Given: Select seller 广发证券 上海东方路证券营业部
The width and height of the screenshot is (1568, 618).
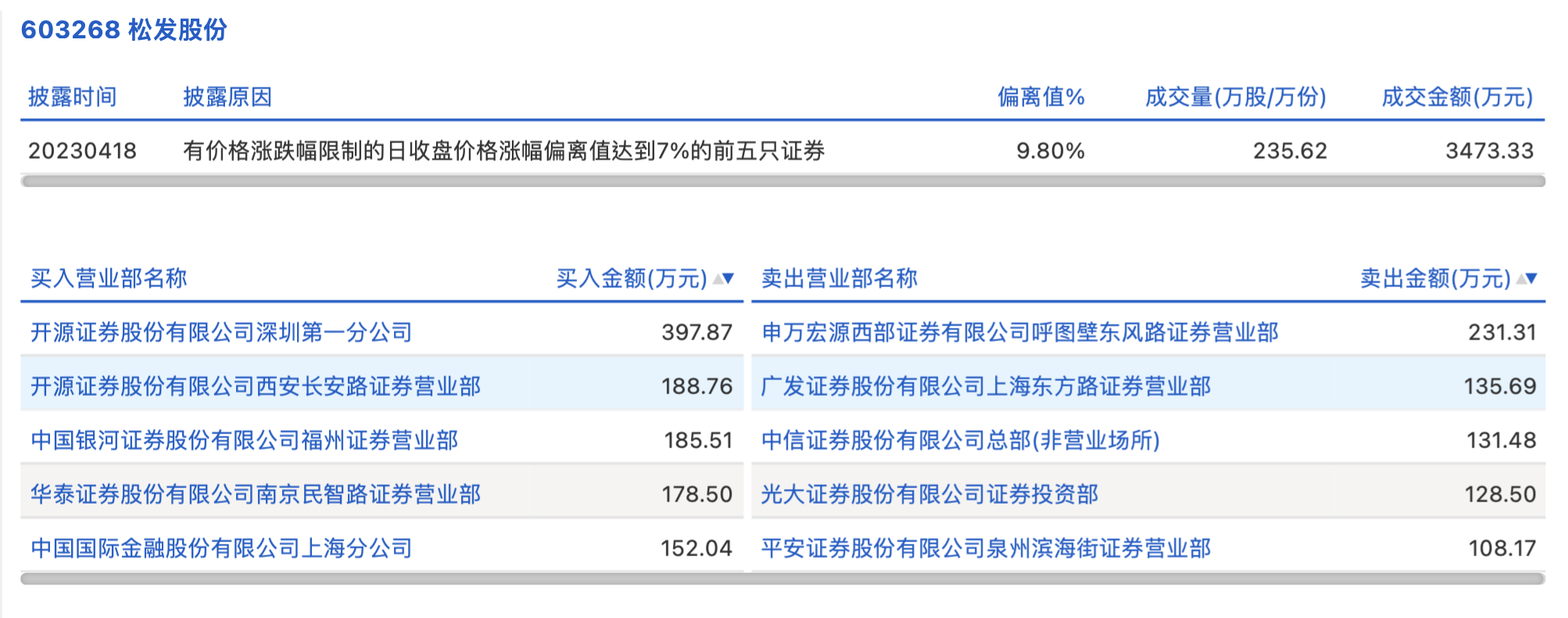Looking at the screenshot, I should click(986, 386).
